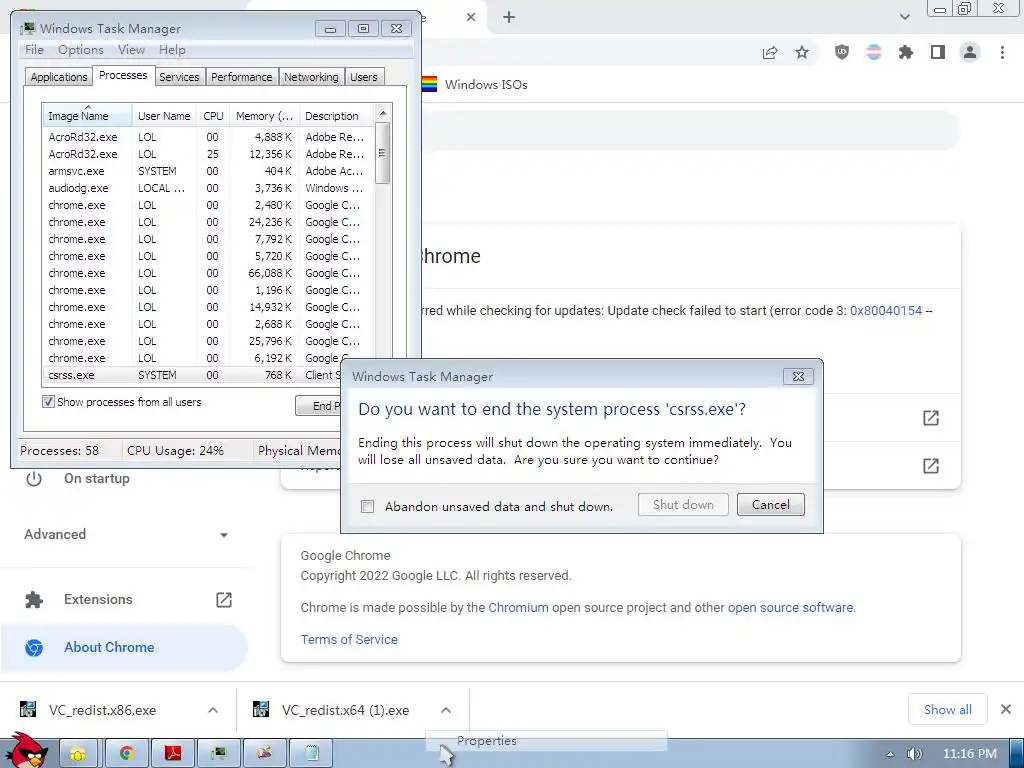1024x768 pixels.
Task: Select chrome.exe row using 66,088 K
Action: pyautogui.click(x=208, y=273)
